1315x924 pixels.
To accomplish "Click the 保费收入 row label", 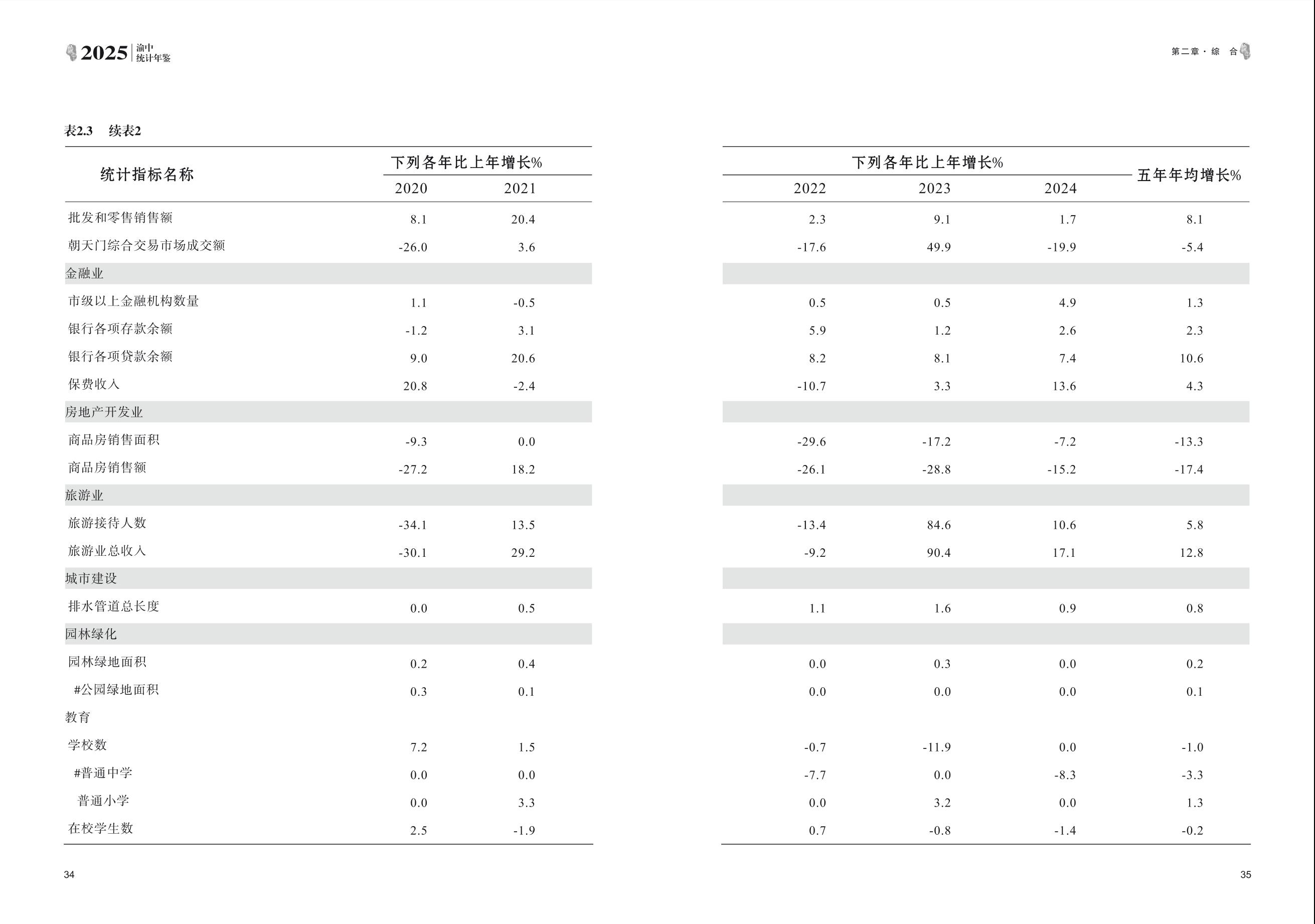I will click(94, 384).
